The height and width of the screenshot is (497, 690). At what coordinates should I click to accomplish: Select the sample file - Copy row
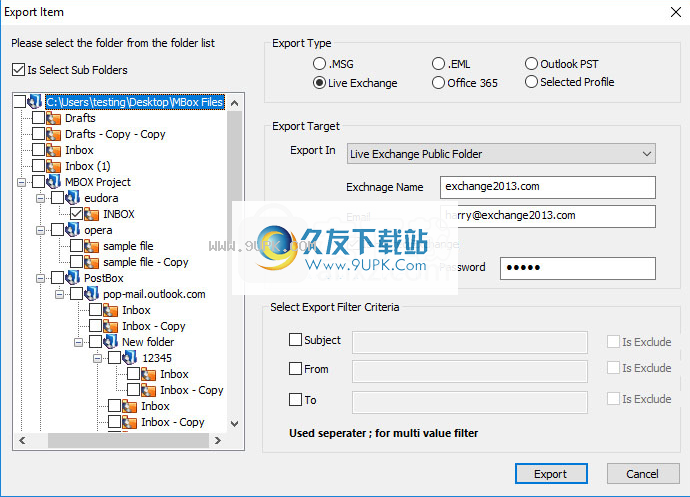146,262
